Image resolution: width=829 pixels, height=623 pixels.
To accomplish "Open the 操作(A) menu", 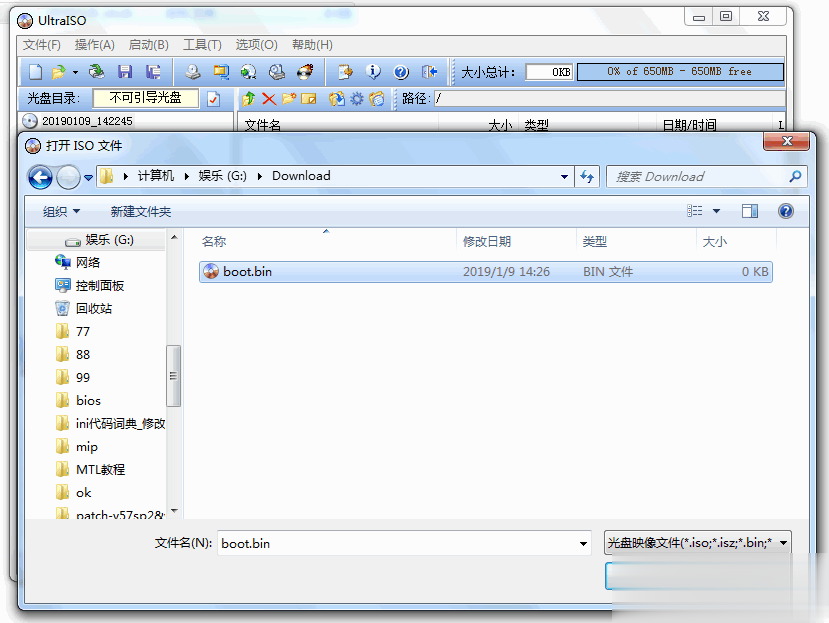I will (95, 45).
